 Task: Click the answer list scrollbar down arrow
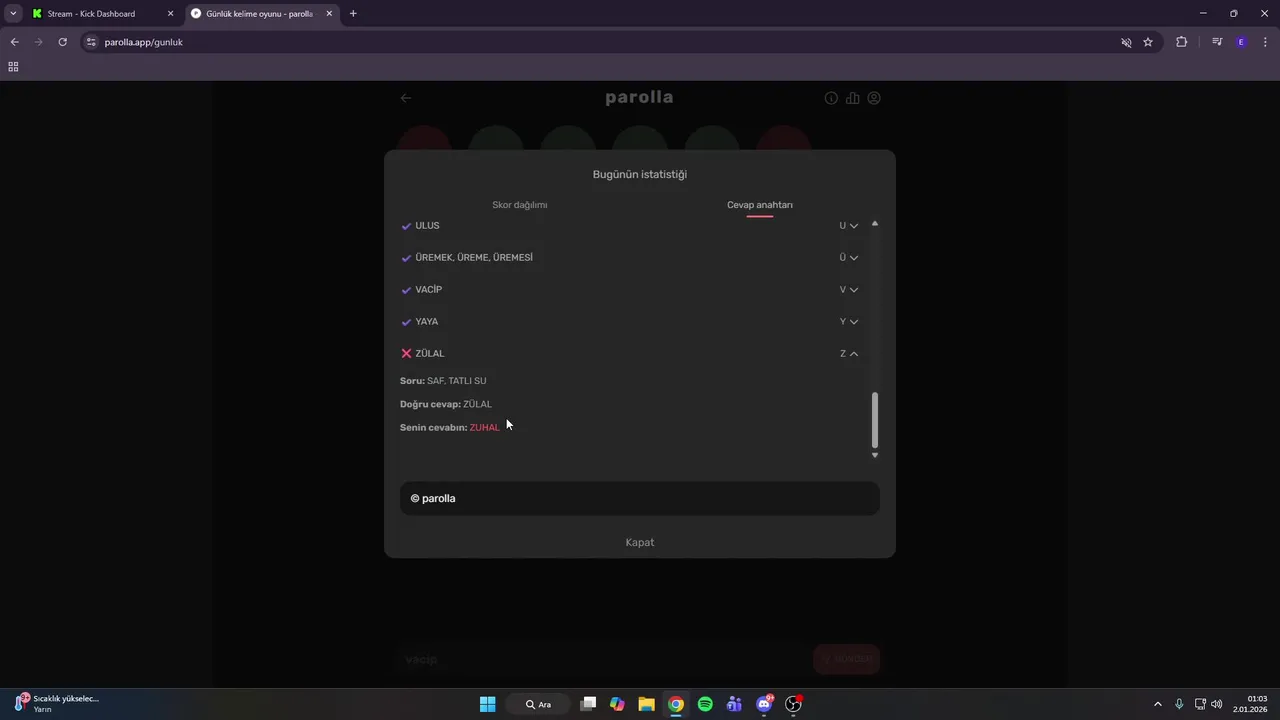click(875, 455)
